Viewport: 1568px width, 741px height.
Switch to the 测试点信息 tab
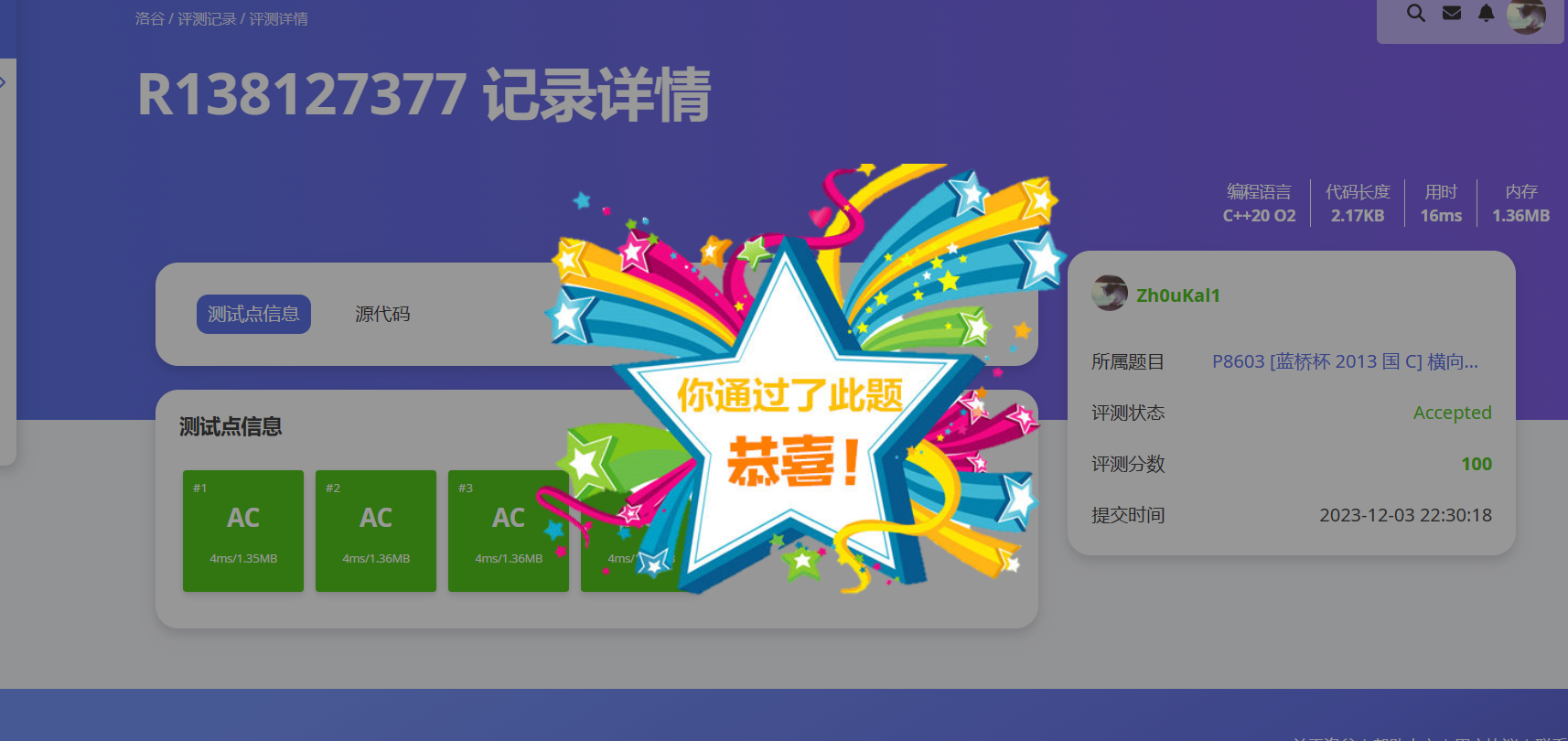tap(253, 314)
